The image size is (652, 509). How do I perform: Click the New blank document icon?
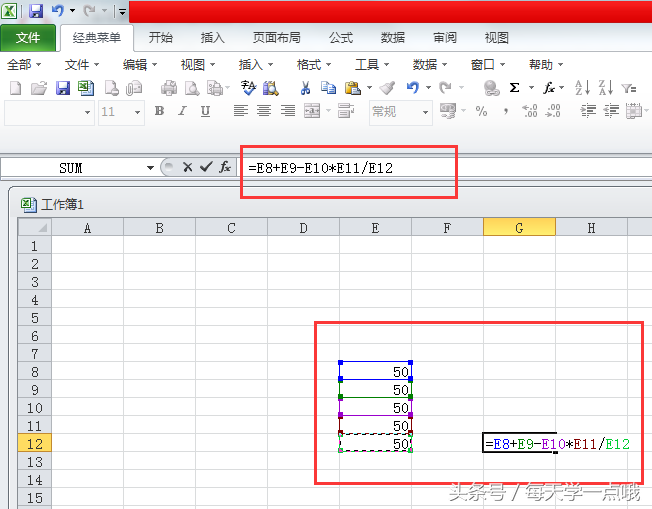pyautogui.click(x=16, y=88)
